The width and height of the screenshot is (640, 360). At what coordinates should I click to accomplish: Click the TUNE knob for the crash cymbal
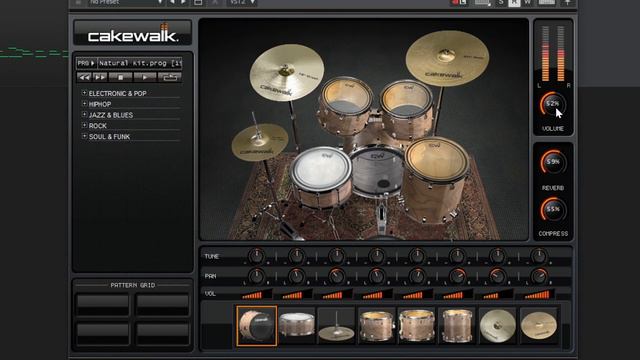[x=497, y=256]
